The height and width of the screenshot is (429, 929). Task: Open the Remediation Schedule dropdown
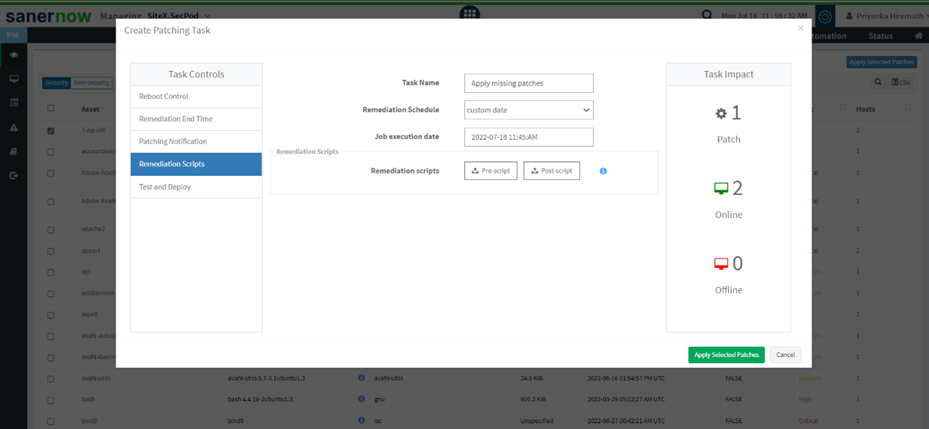click(x=528, y=110)
